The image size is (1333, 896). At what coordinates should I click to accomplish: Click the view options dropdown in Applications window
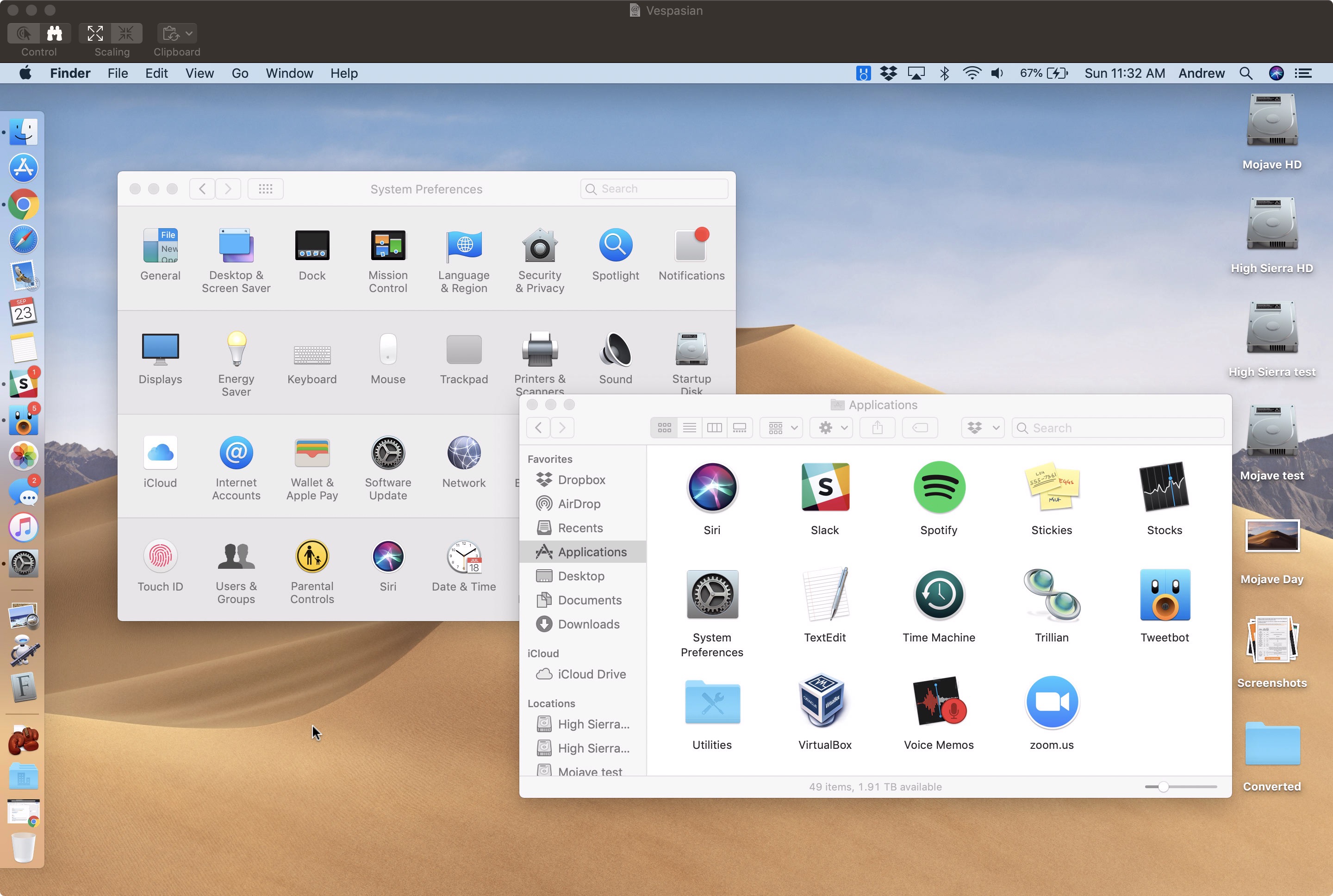pyautogui.click(x=783, y=428)
